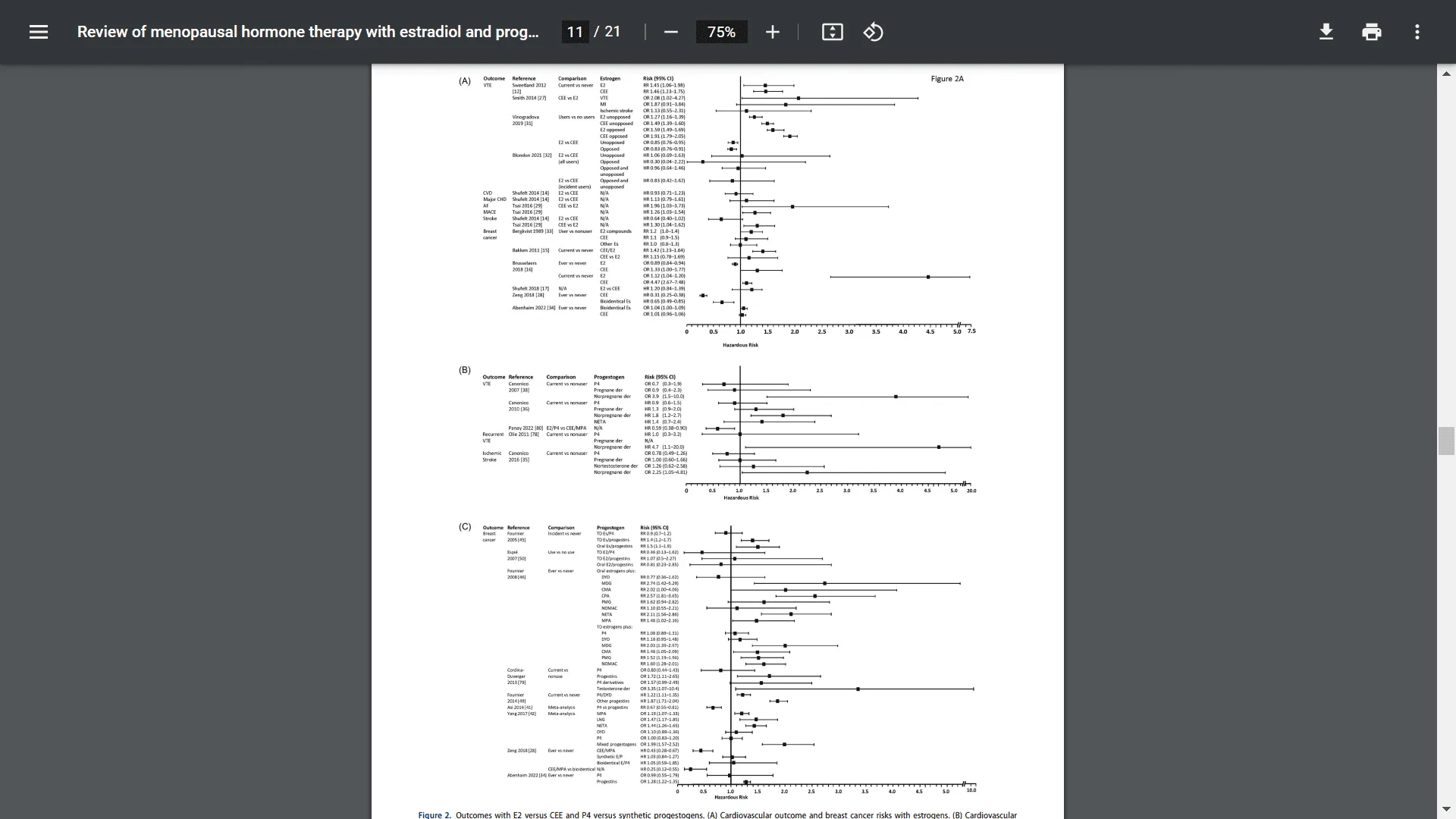
Task: Click 'Yang 2017 [42]' reference in panel C
Action: click(x=522, y=714)
